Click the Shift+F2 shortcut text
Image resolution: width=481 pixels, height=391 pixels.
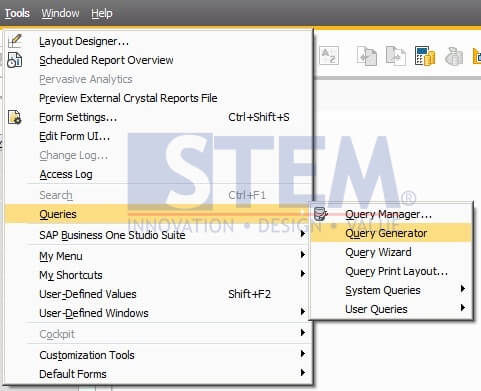coord(249,294)
